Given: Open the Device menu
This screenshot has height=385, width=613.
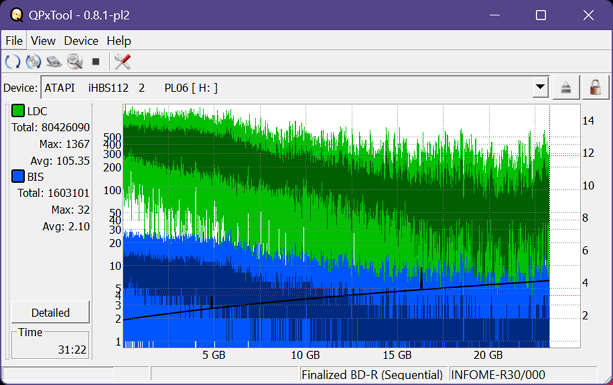Looking at the screenshot, I should [x=81, y=41].
